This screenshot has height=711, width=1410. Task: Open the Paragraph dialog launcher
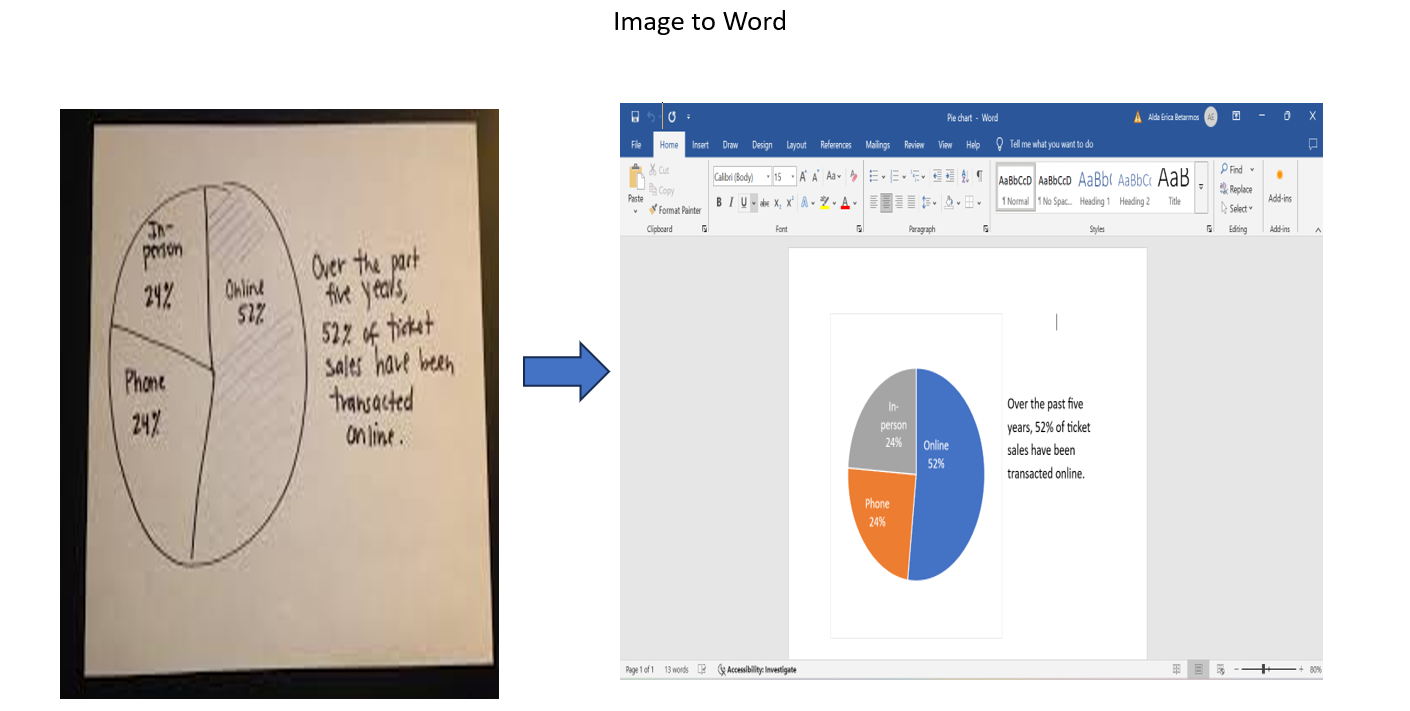(986, 229)
